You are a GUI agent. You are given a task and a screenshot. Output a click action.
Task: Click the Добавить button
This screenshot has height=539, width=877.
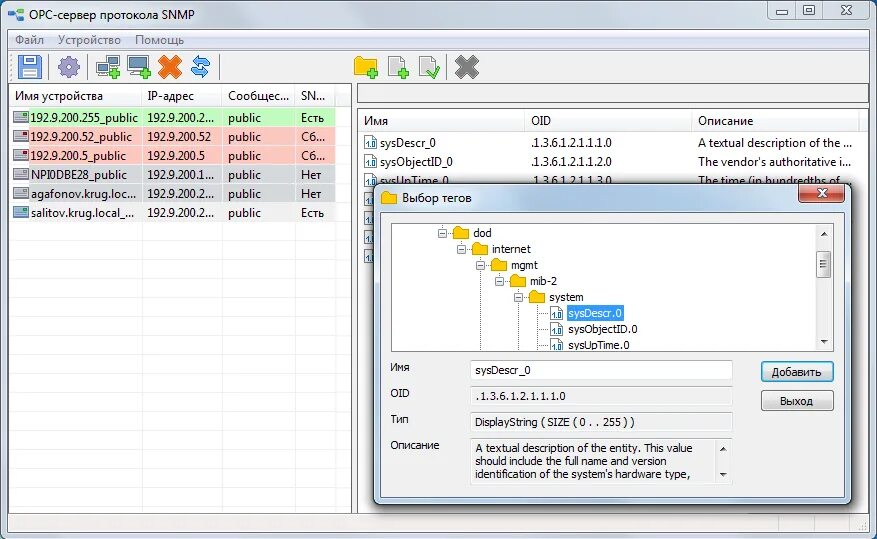click(x=797, y=372)
